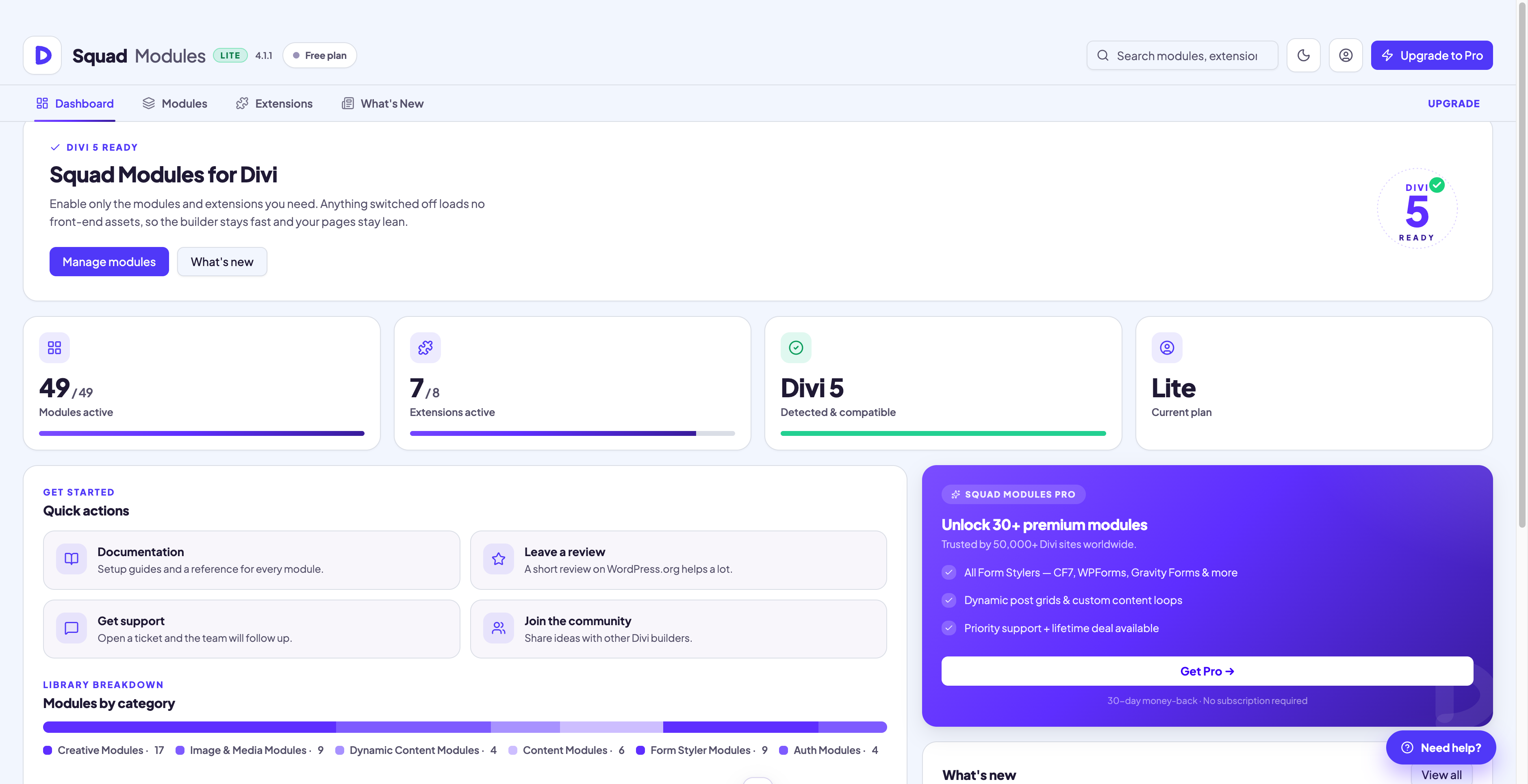The image size is (1528, 784).
Task: Click the puzzle icon on Extensions active card
Action: point(425,348)
